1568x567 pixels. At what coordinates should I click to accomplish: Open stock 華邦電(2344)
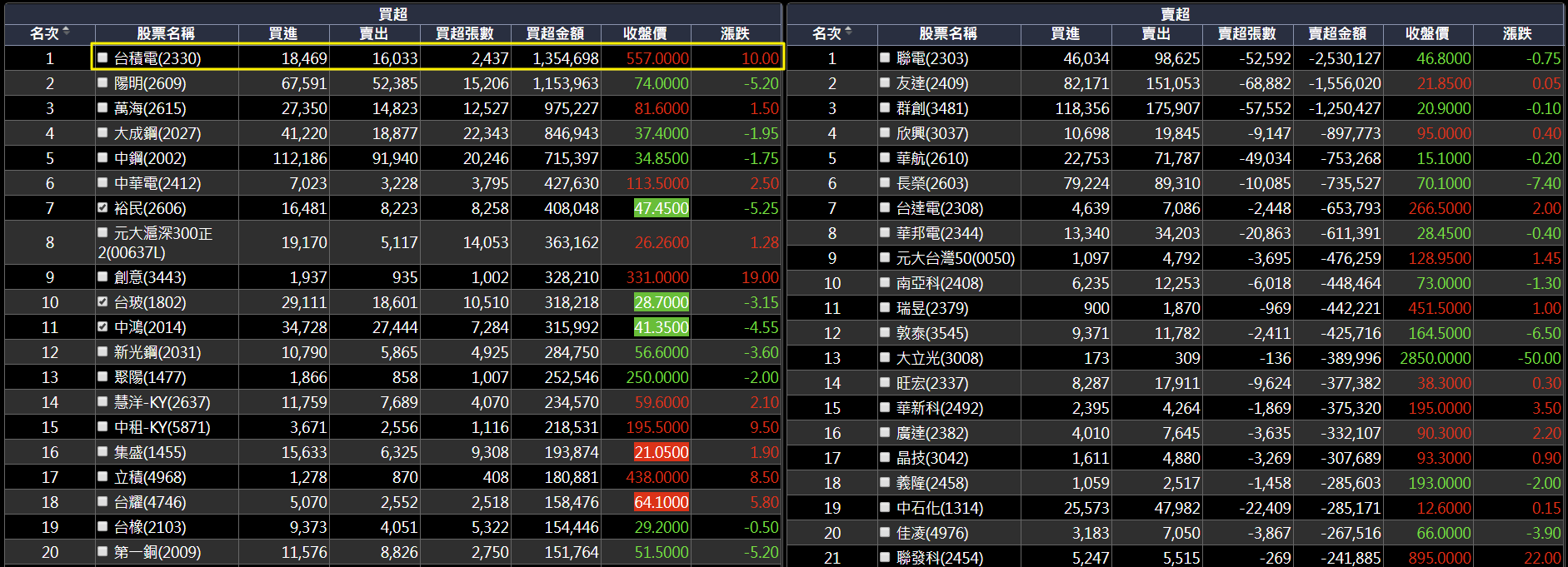[x=940, y=233]
